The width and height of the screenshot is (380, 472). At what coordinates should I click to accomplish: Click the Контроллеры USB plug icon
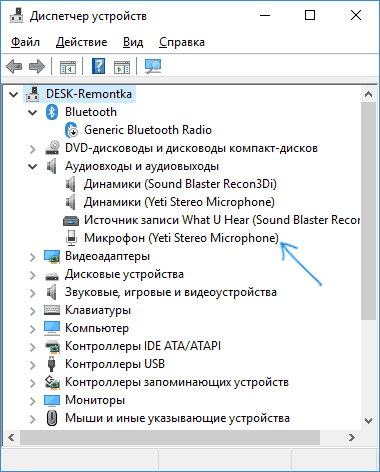(51, 364)
